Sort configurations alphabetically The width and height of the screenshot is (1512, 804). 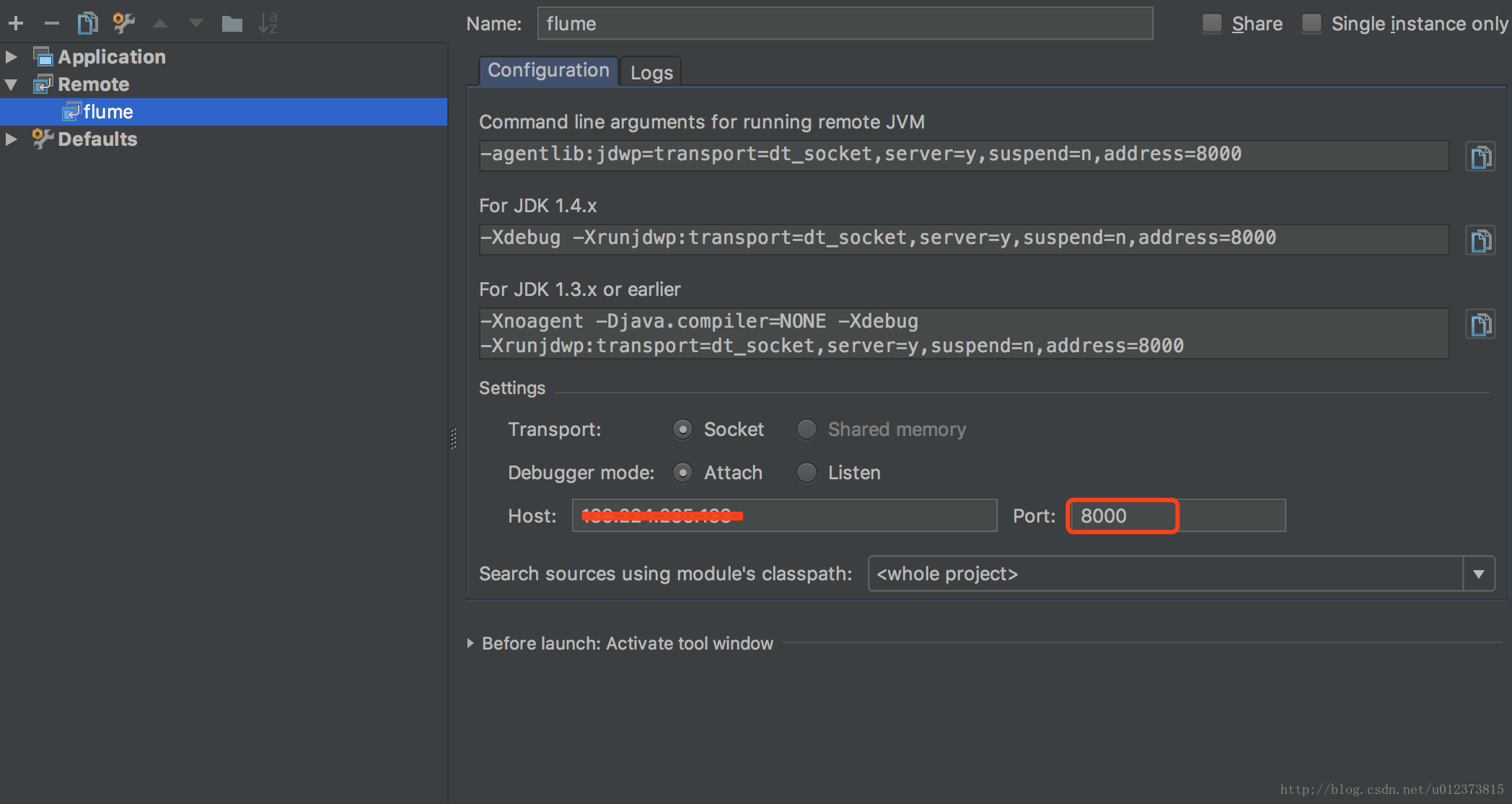point(268,24)
